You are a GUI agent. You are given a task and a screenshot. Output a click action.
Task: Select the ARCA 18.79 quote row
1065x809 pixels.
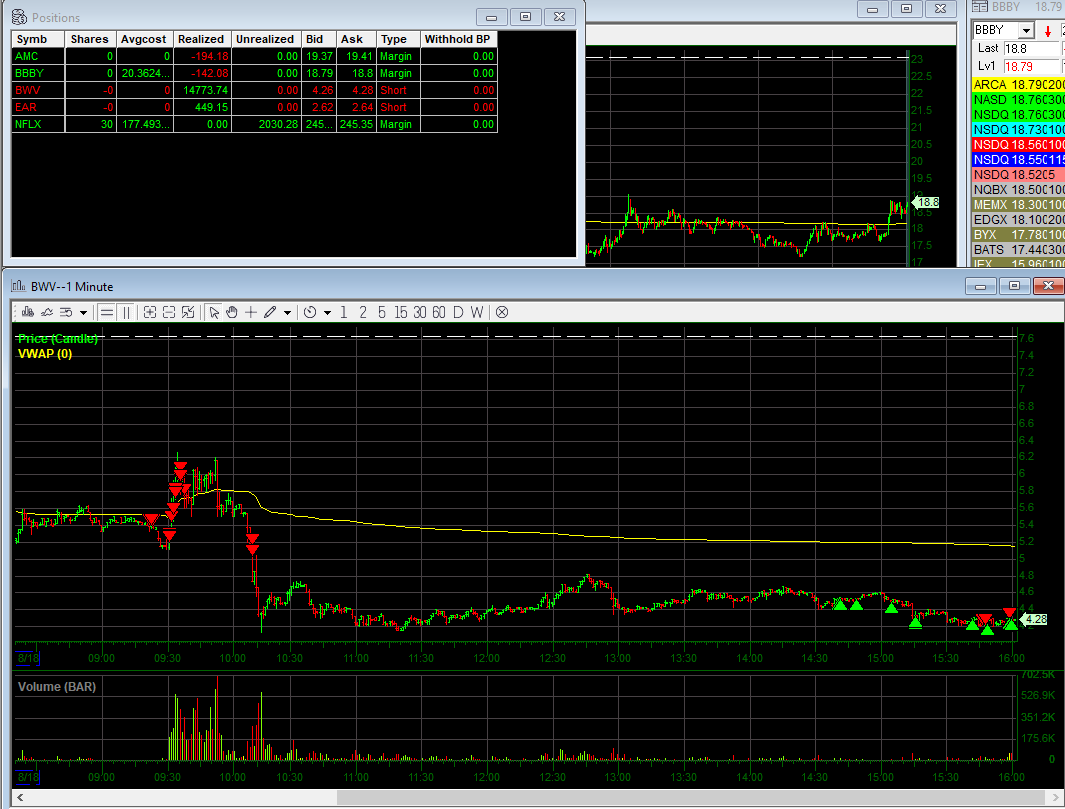1018,85
